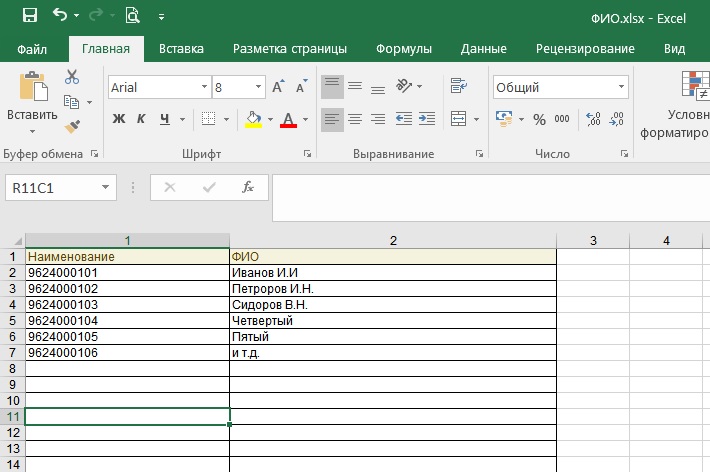710x472 pixels.
Task: Click merge and center cells icon
Action: pos(459,119)
